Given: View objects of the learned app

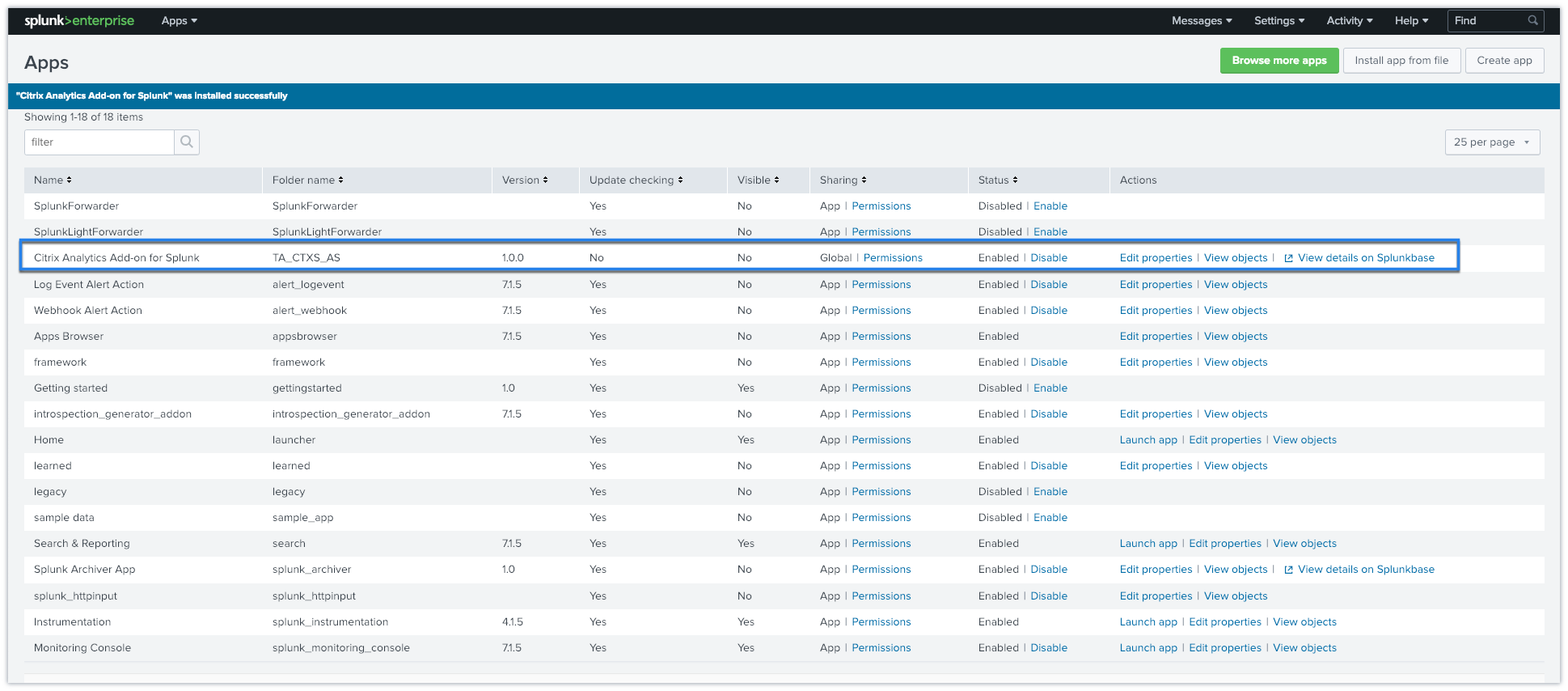Looking at the screenshot, I should pyautogui.click(x=1236, y=466).
